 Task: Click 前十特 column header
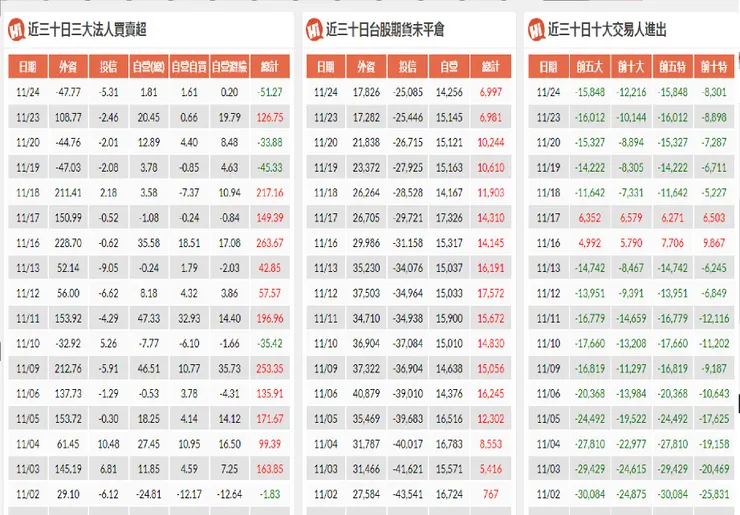pyautogui.click(x=714, y=67)
